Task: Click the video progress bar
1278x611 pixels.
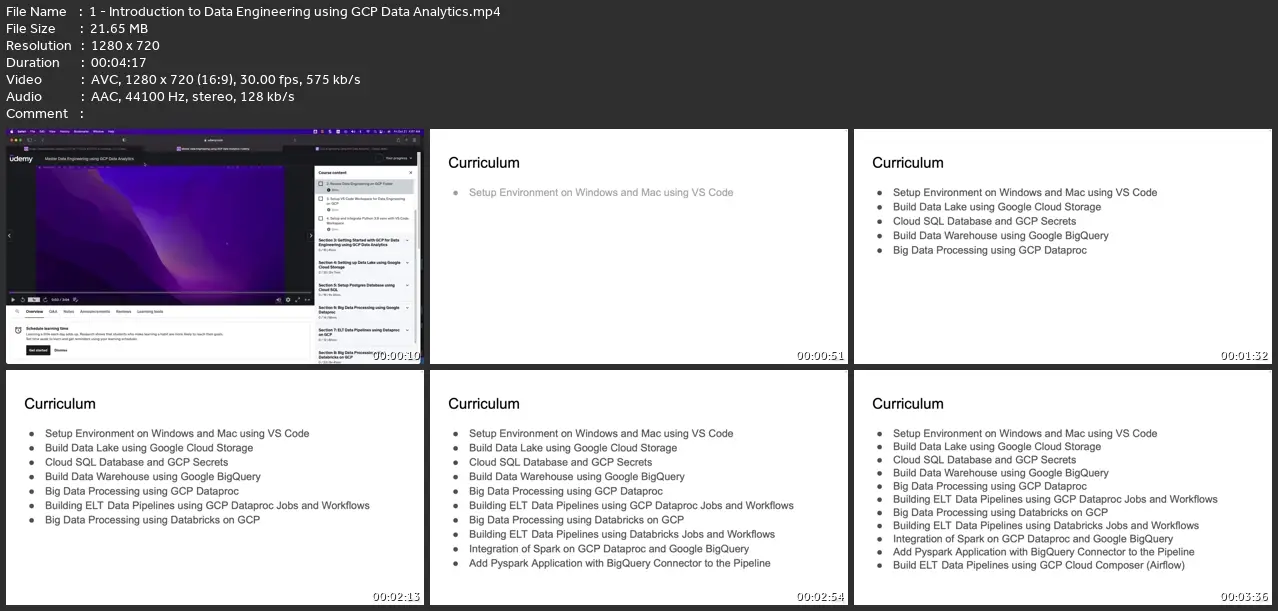Action: coord(160,293)
